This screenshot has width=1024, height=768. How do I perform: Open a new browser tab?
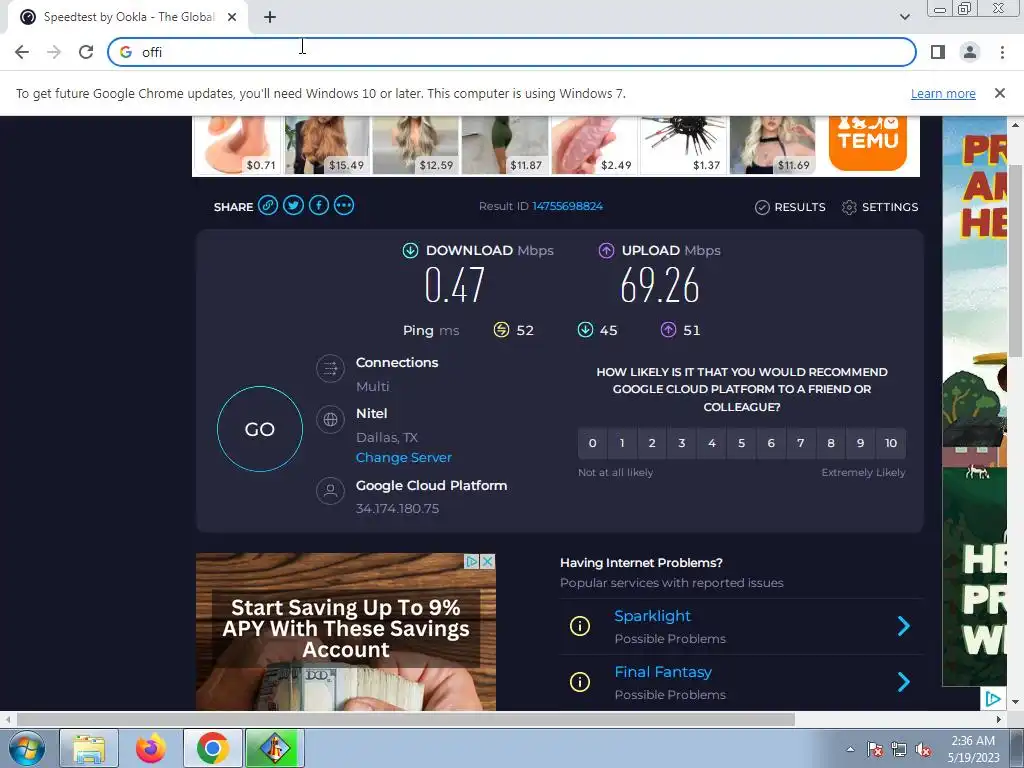(x=270, y=17)
